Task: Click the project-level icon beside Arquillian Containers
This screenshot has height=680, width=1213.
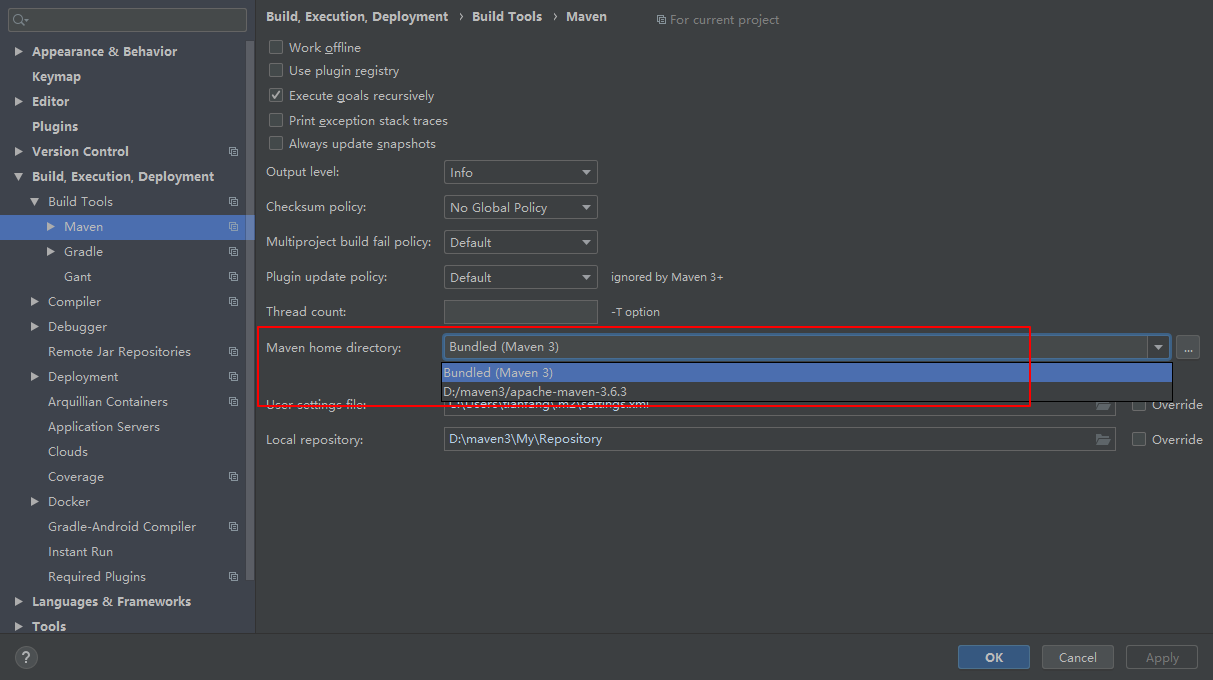Action: (x=233, y=402)
